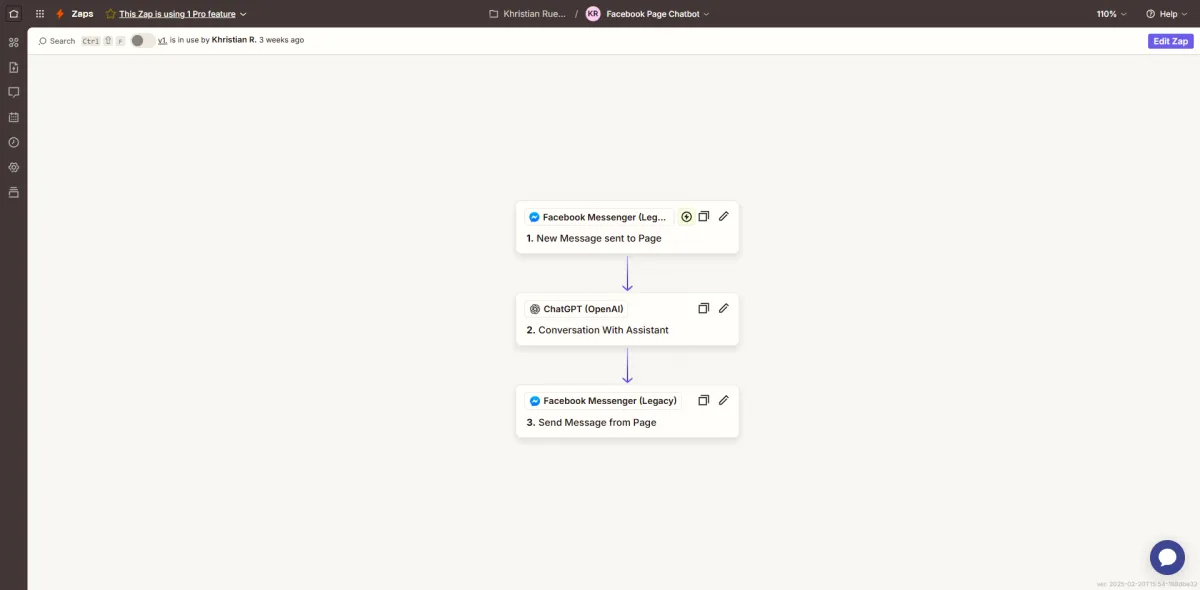Click the trigger bolt icon on step 1

686,217
